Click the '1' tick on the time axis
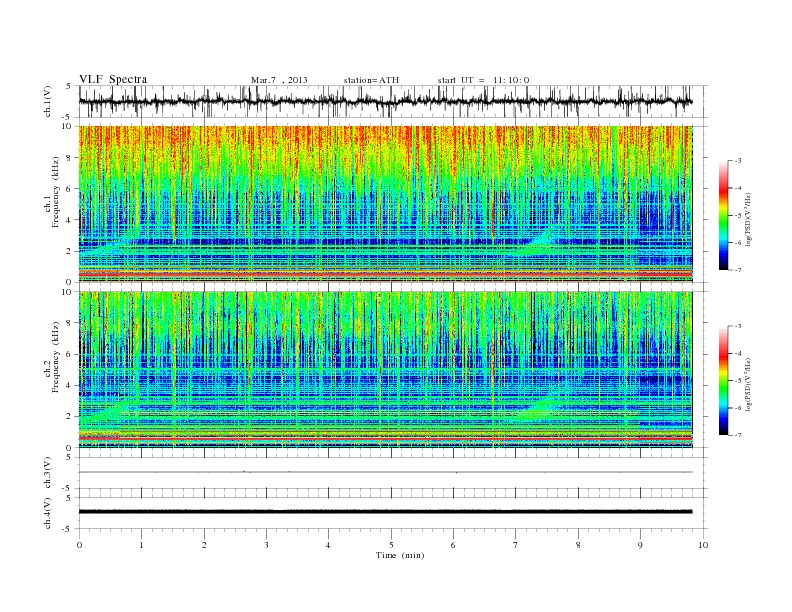792x612 pixels. pos(141,545)
